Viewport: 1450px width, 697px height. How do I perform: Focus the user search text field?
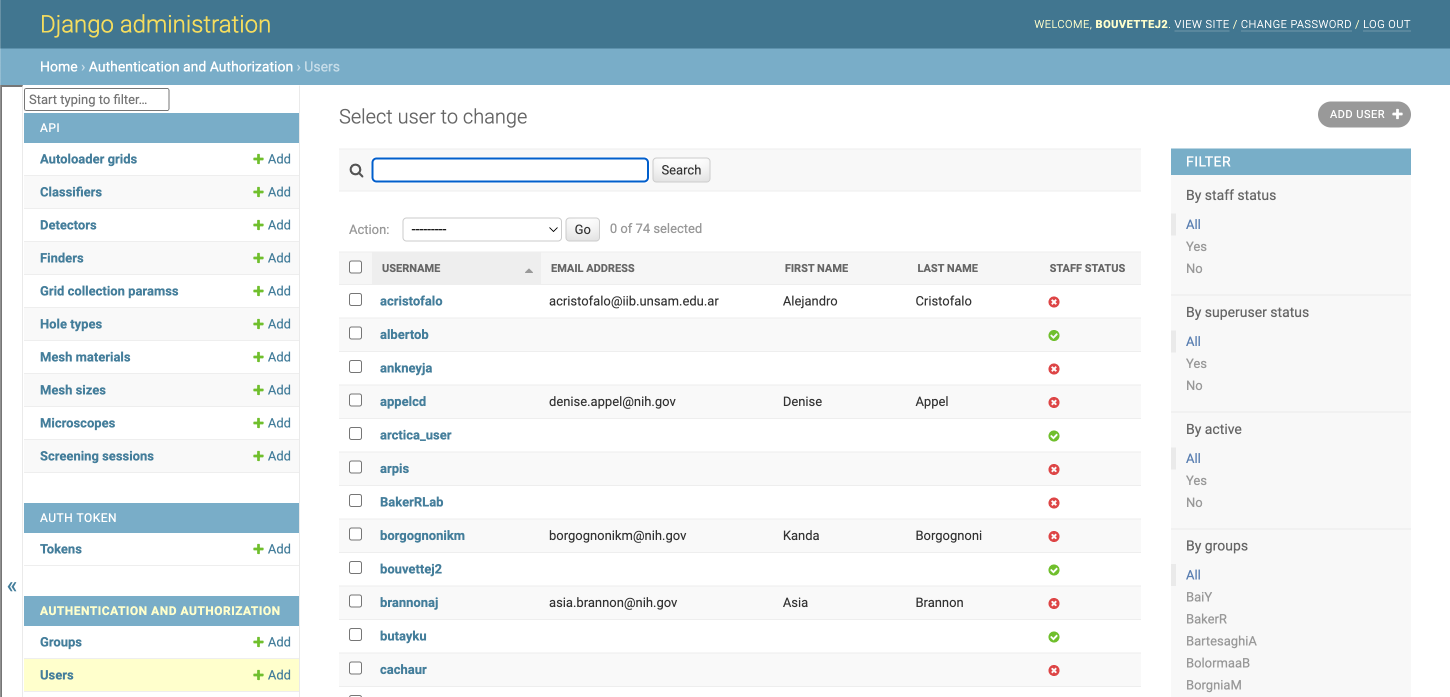pos(510,170)
